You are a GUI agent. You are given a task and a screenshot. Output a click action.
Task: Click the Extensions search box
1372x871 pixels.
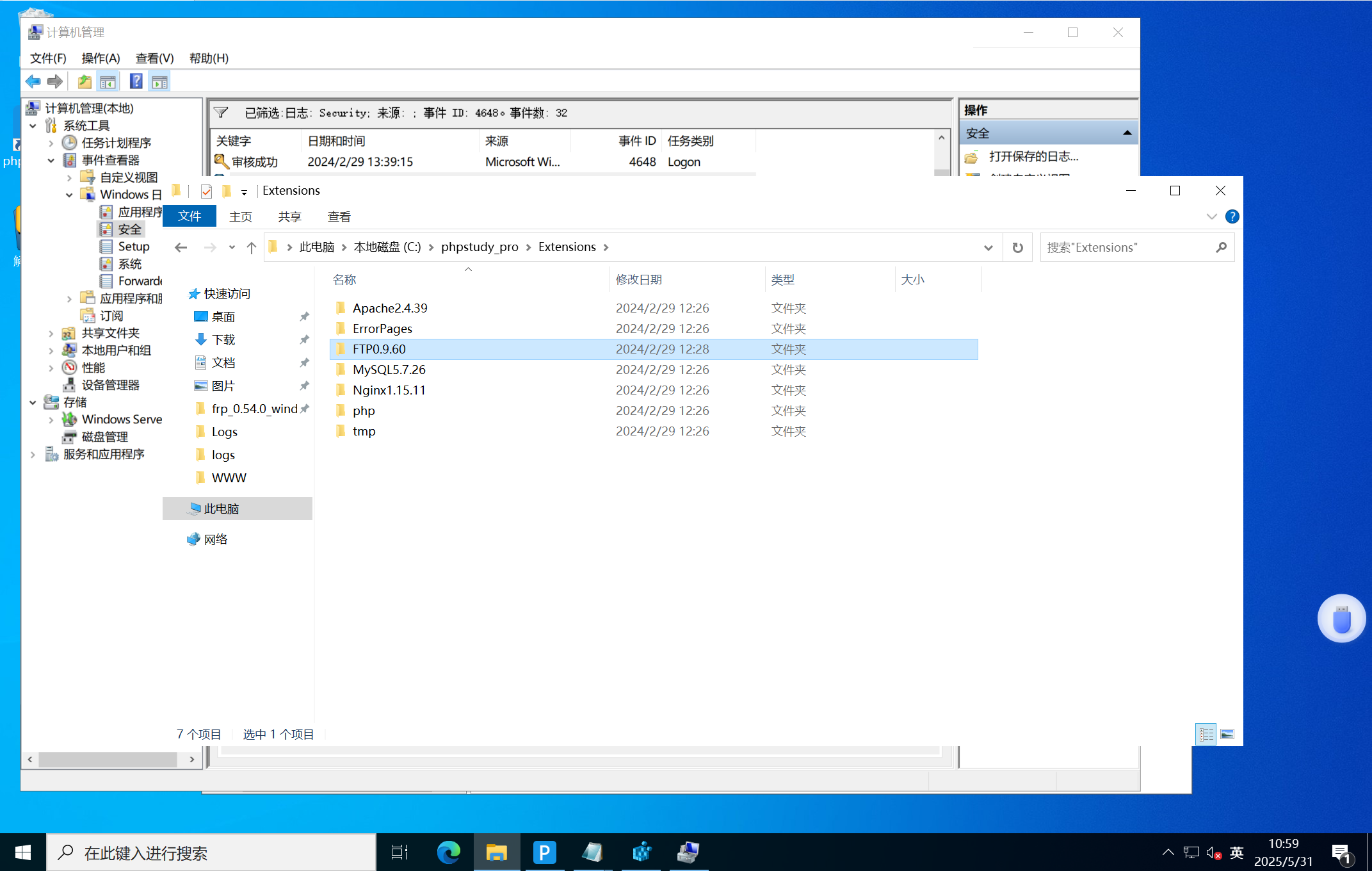click(1127, 247)
